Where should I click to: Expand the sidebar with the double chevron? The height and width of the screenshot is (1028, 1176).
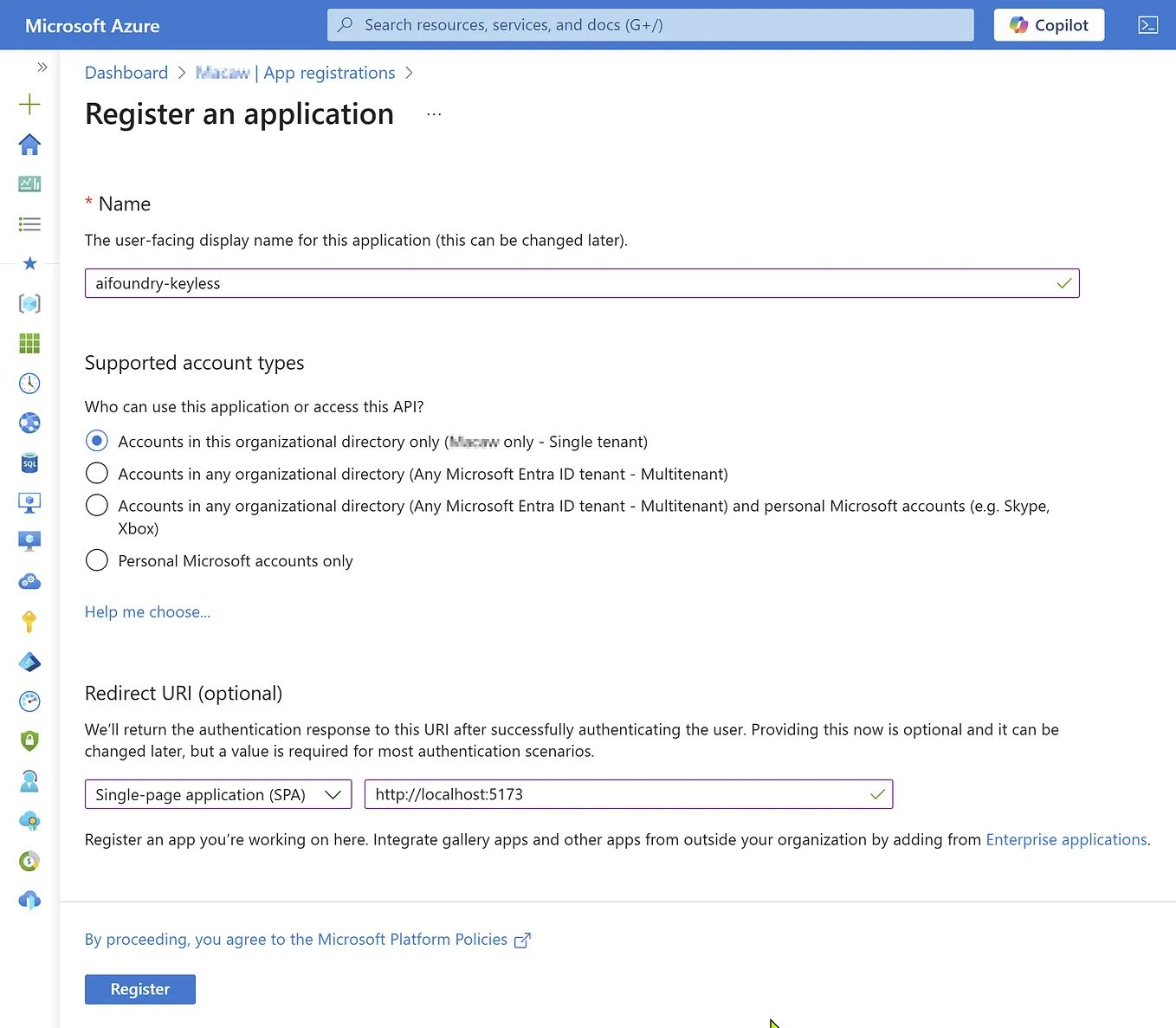(x=42, y=67)
